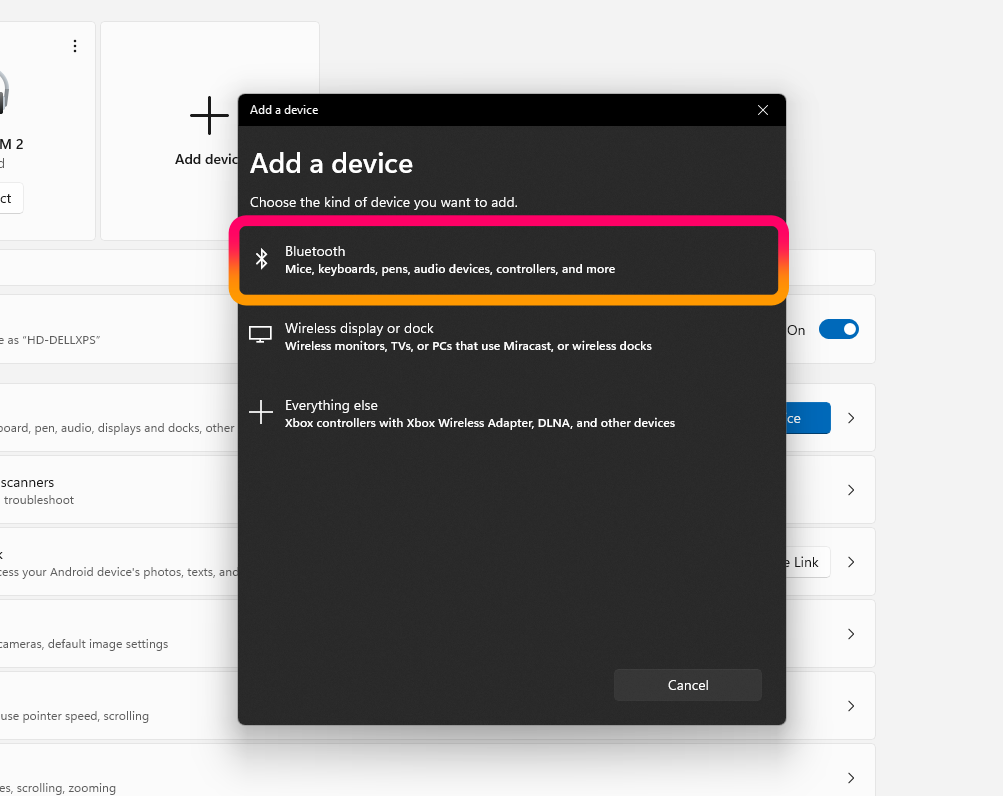This screenshot has height=796, width=1003.
Task: Cancel the Add a device dialog
Action: 688,685
